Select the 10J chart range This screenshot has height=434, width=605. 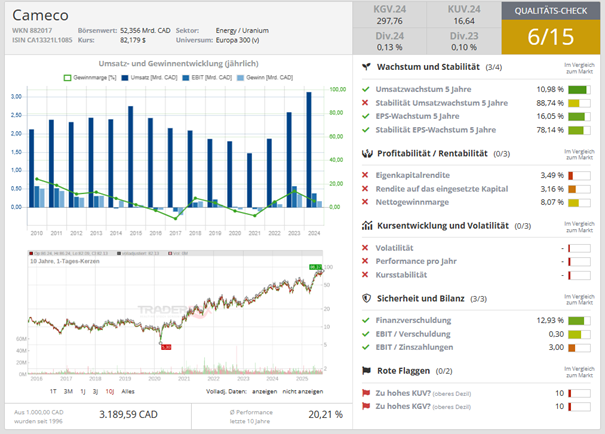point(110,392)
